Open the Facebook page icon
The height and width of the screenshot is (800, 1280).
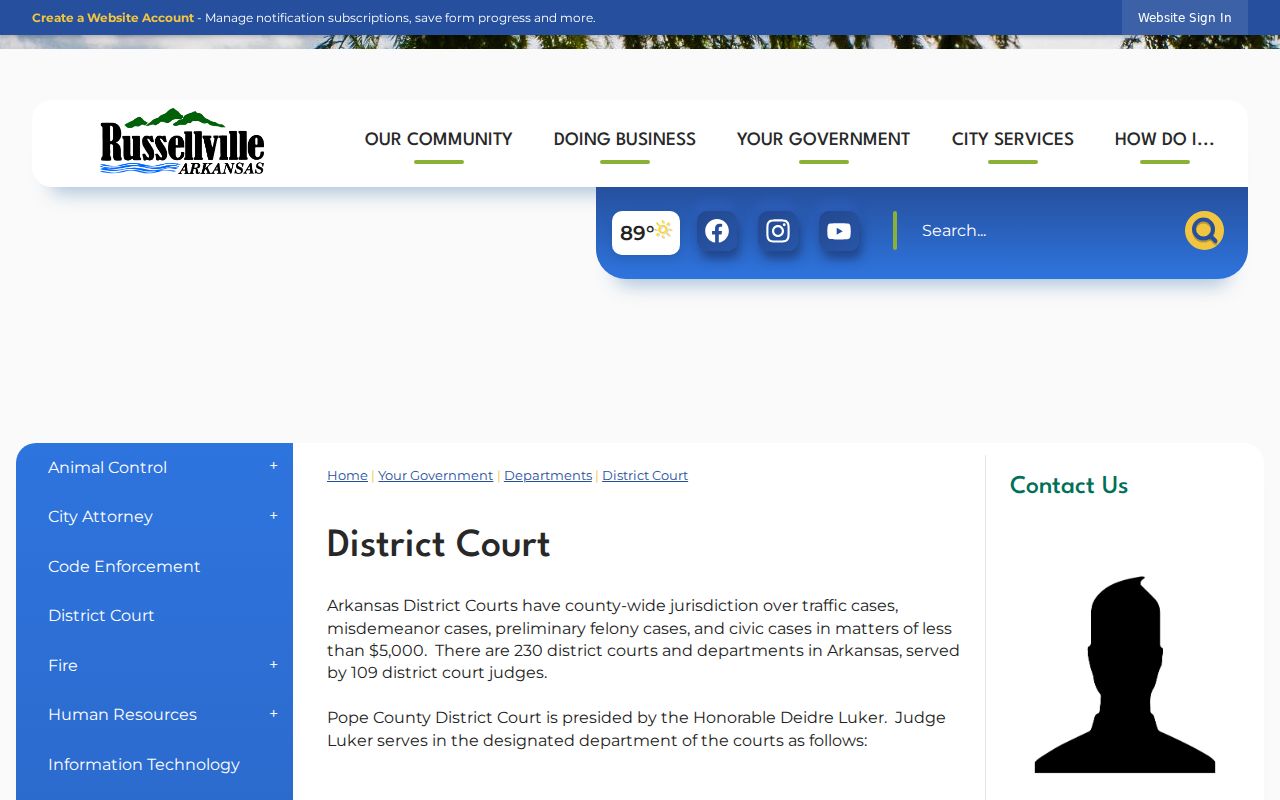(x=717, y=231)
